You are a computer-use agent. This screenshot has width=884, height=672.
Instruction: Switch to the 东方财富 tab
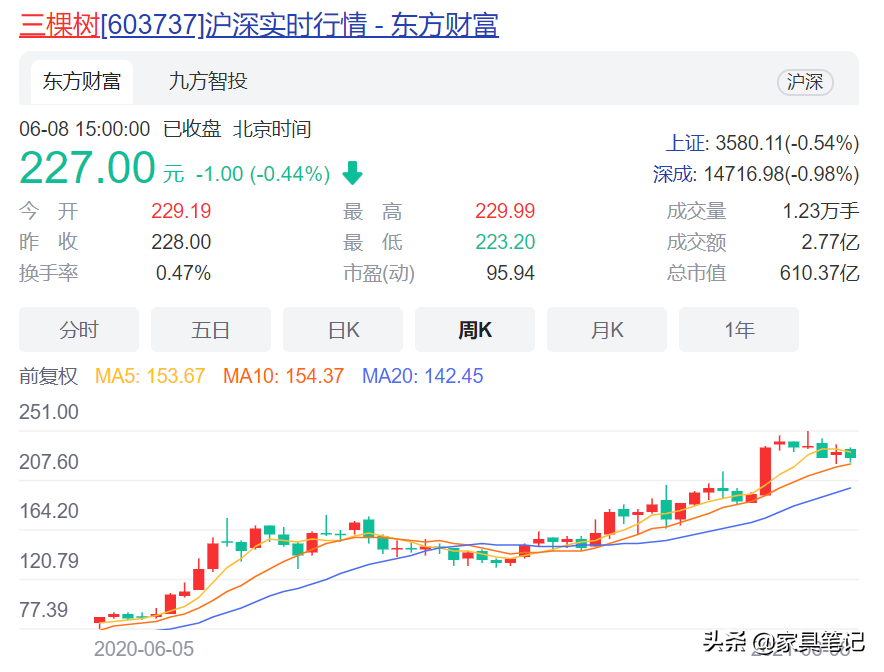pyautogui.click(x=82, y=82)
